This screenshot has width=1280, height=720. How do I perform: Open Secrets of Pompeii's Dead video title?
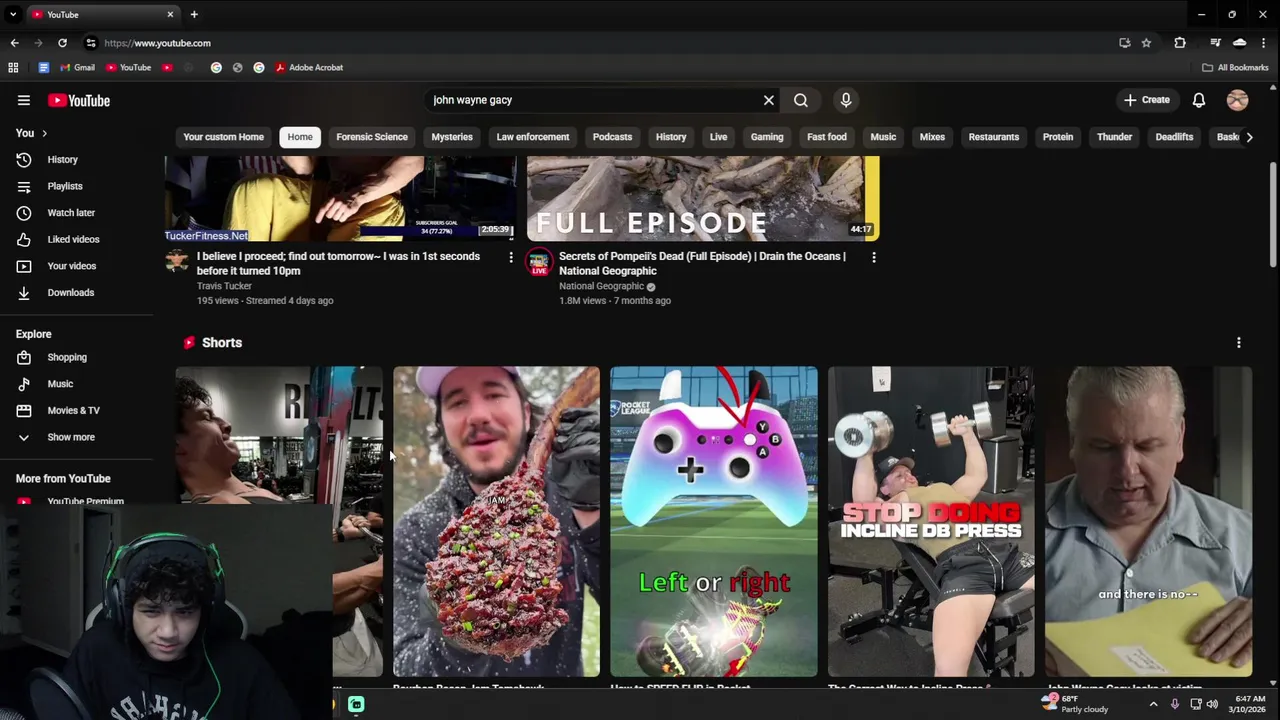[703, 263]
